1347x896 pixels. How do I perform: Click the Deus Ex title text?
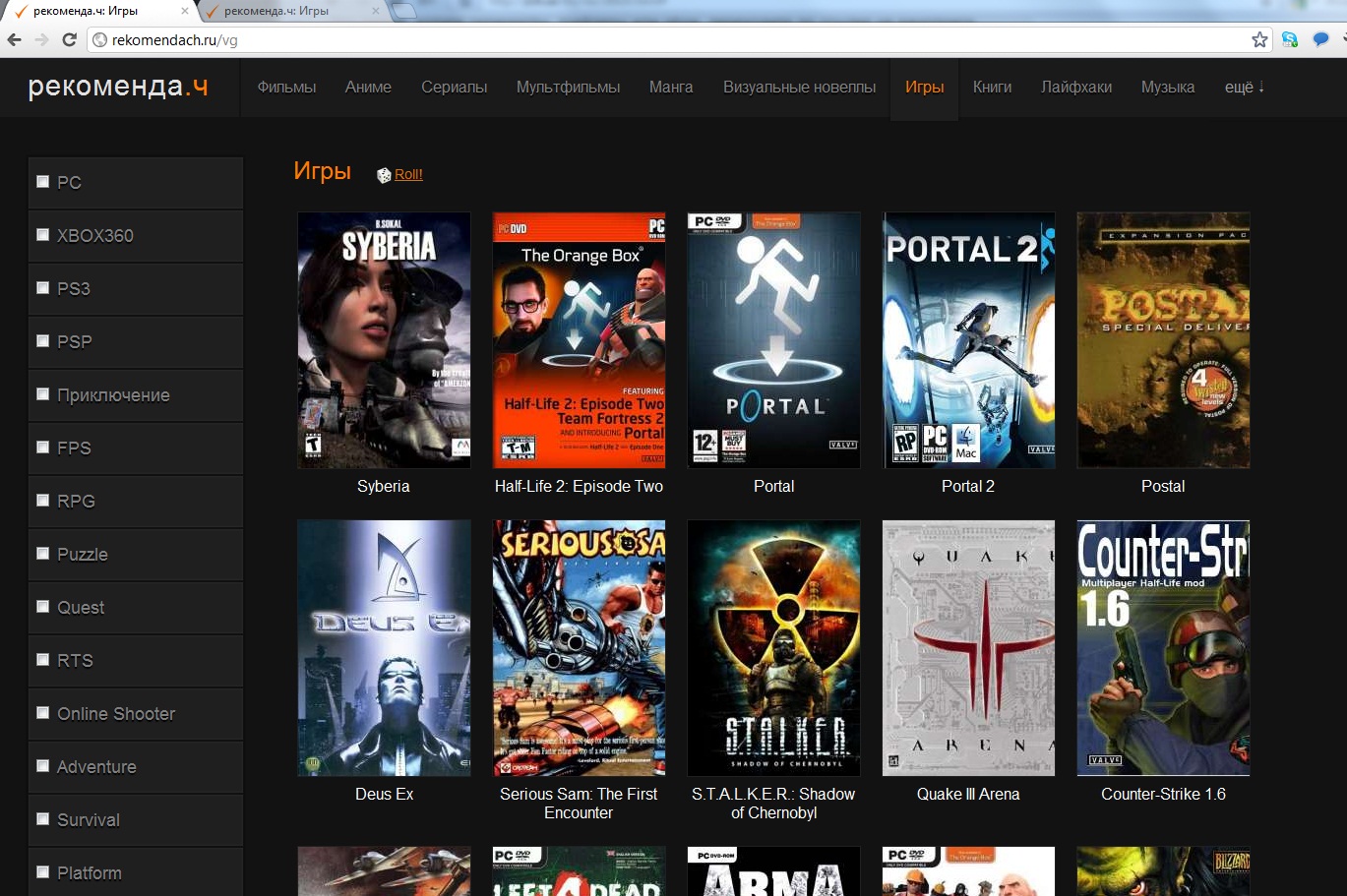tap(384, 795)
